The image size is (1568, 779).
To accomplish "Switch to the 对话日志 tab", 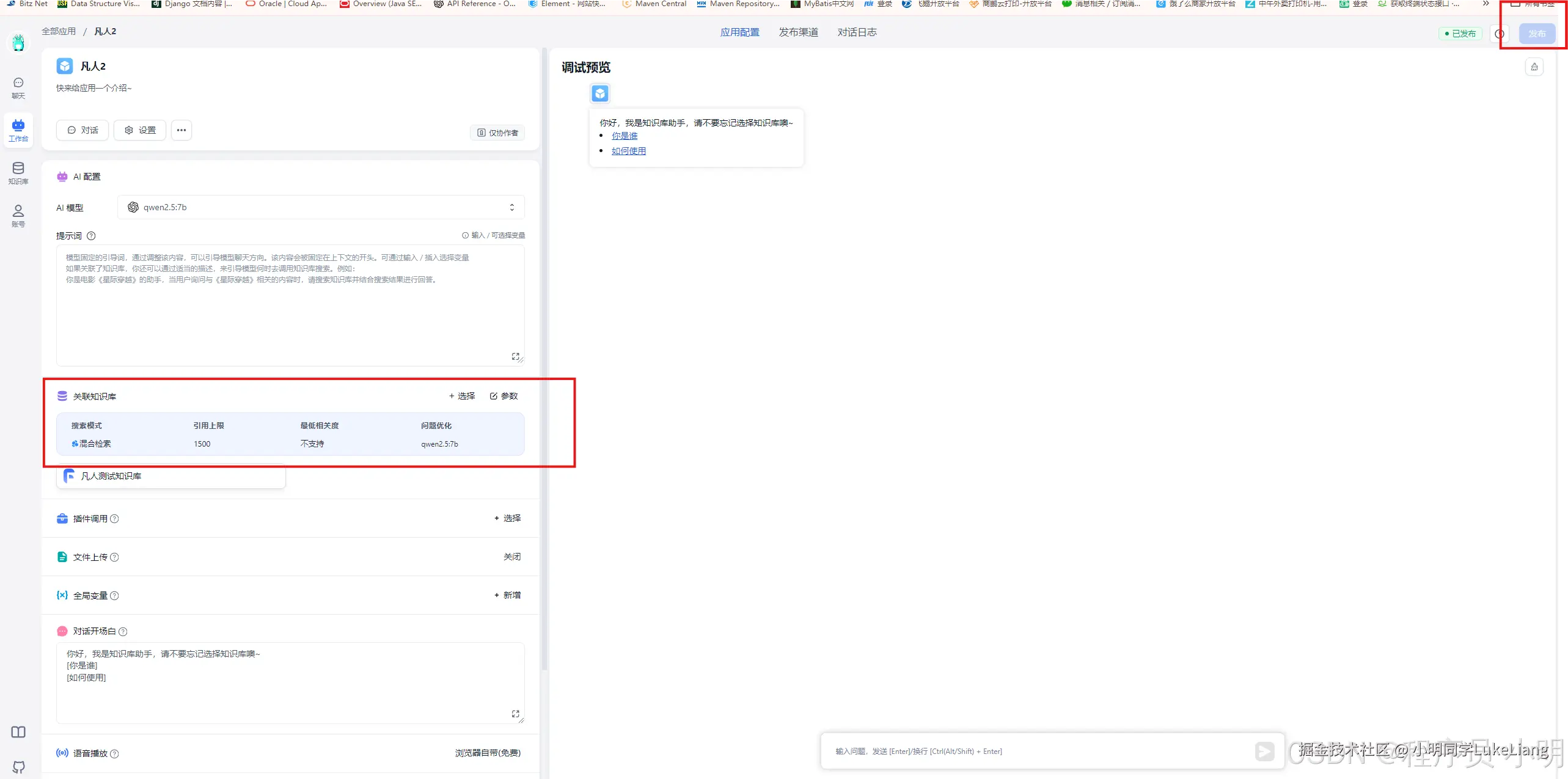I will coord(857,32).
